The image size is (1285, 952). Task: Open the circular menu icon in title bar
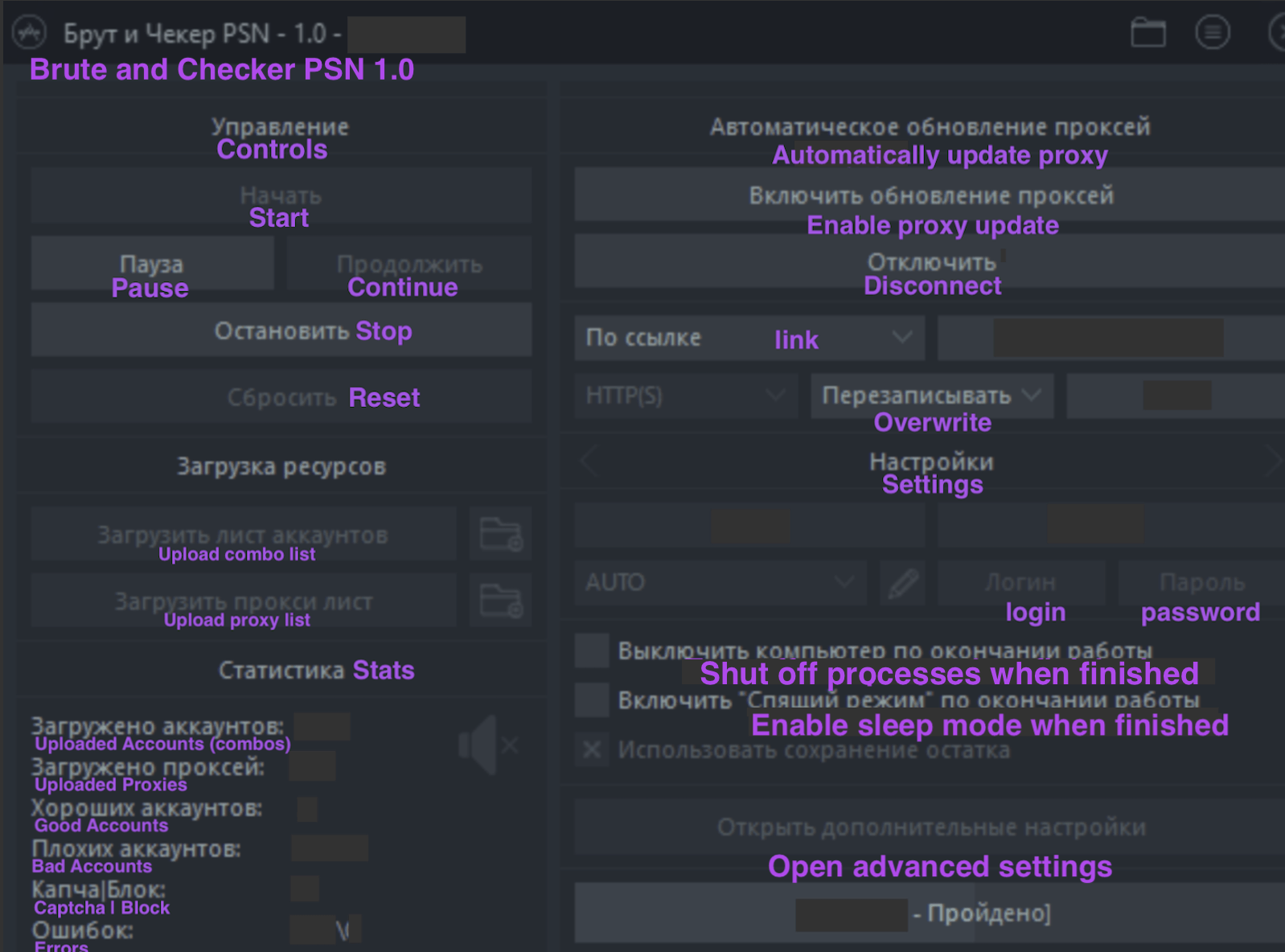point(1212,33)
